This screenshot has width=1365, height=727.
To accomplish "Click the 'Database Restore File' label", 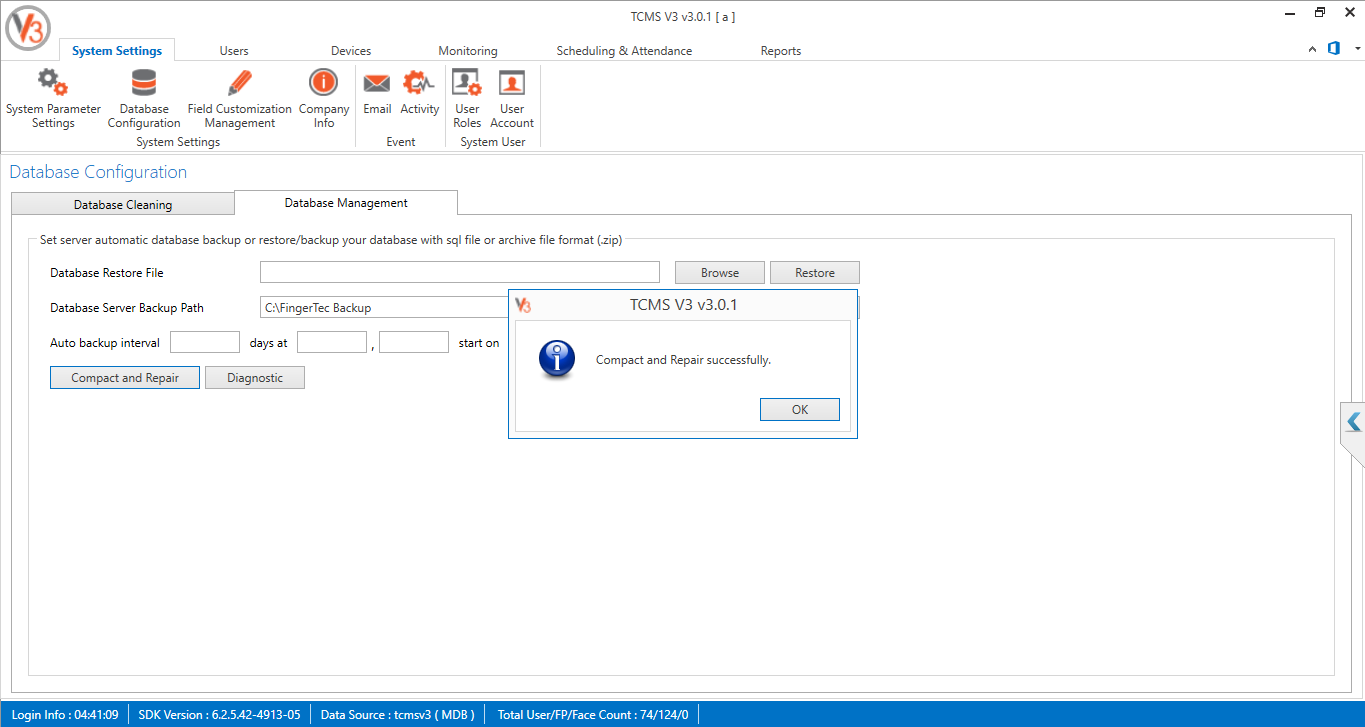I will pyautogui.click(x=107, y=272).
